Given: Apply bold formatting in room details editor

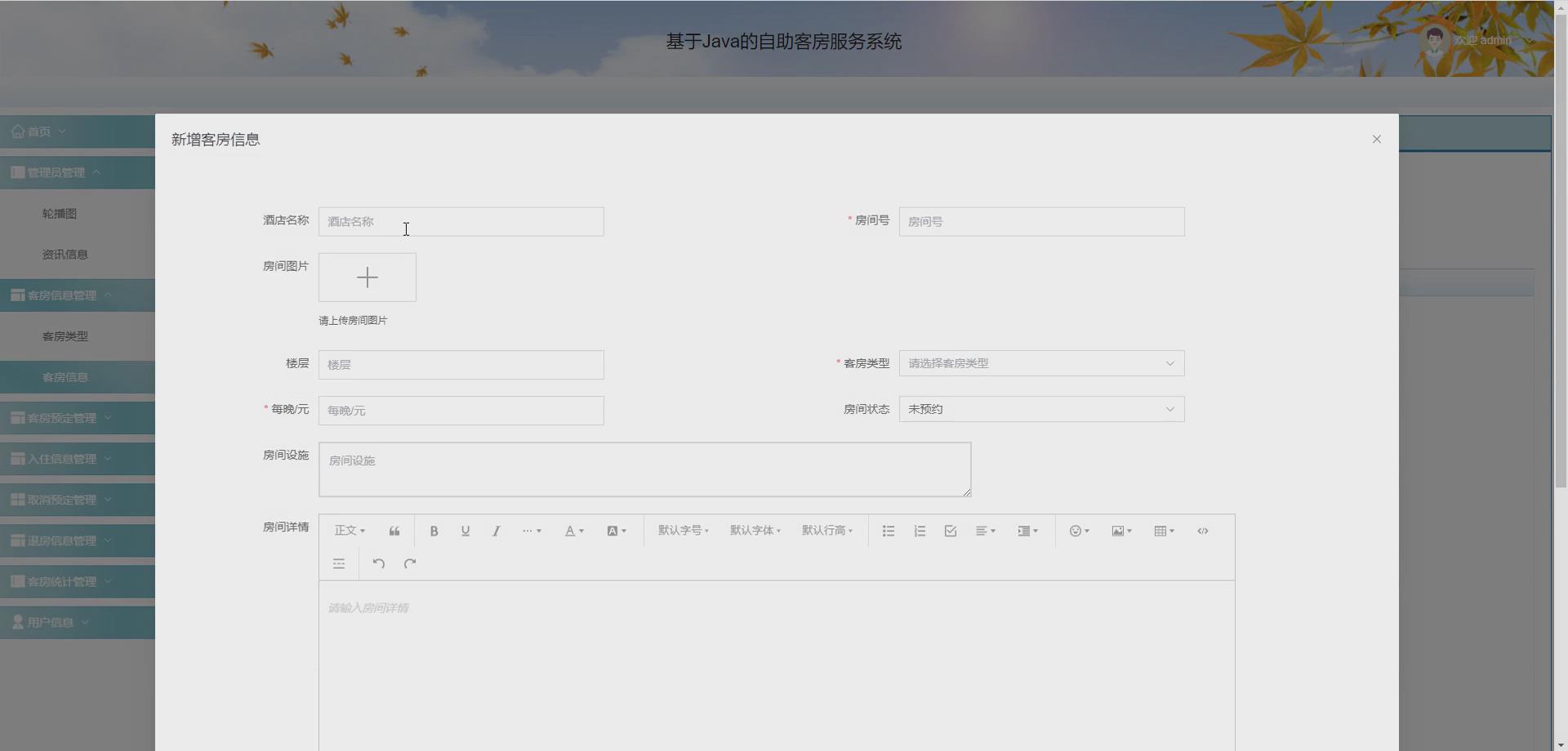Looking at the screenshot, I should pyautogui.click(x=434, y=531).
